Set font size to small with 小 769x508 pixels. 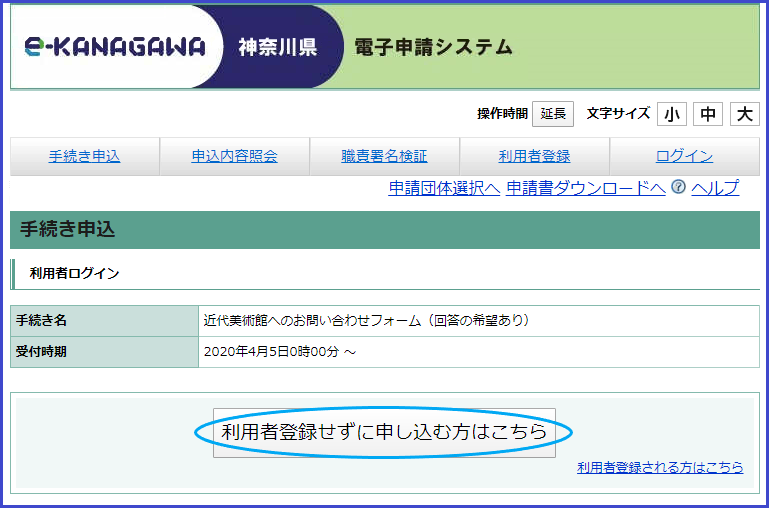pyautogui.click(x=671, y=114)
